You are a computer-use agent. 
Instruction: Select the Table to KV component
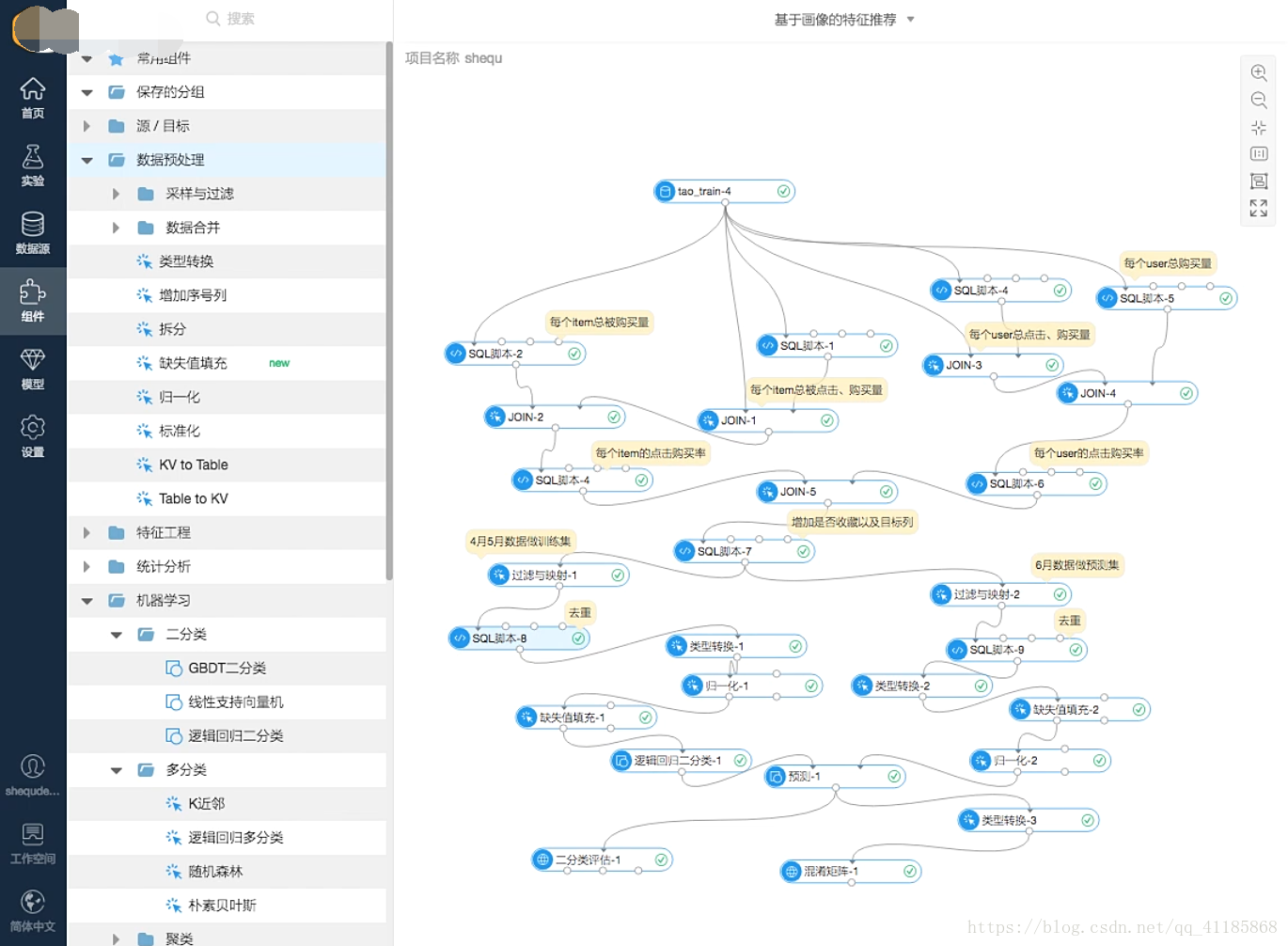[227, 498]
